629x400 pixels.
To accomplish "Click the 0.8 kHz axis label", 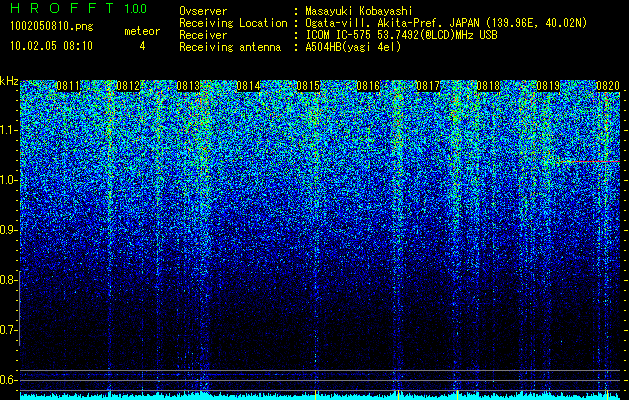I will point(8,280).
